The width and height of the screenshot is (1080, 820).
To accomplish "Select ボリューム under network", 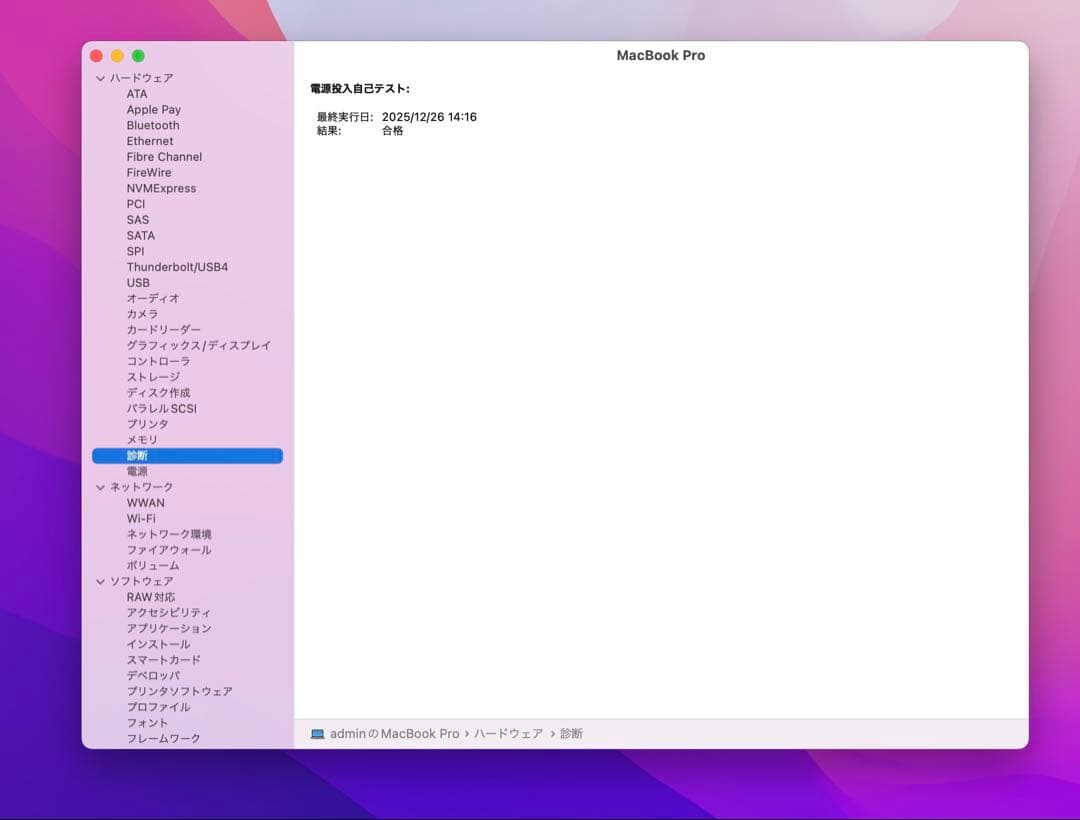I will tap(153, 566).
